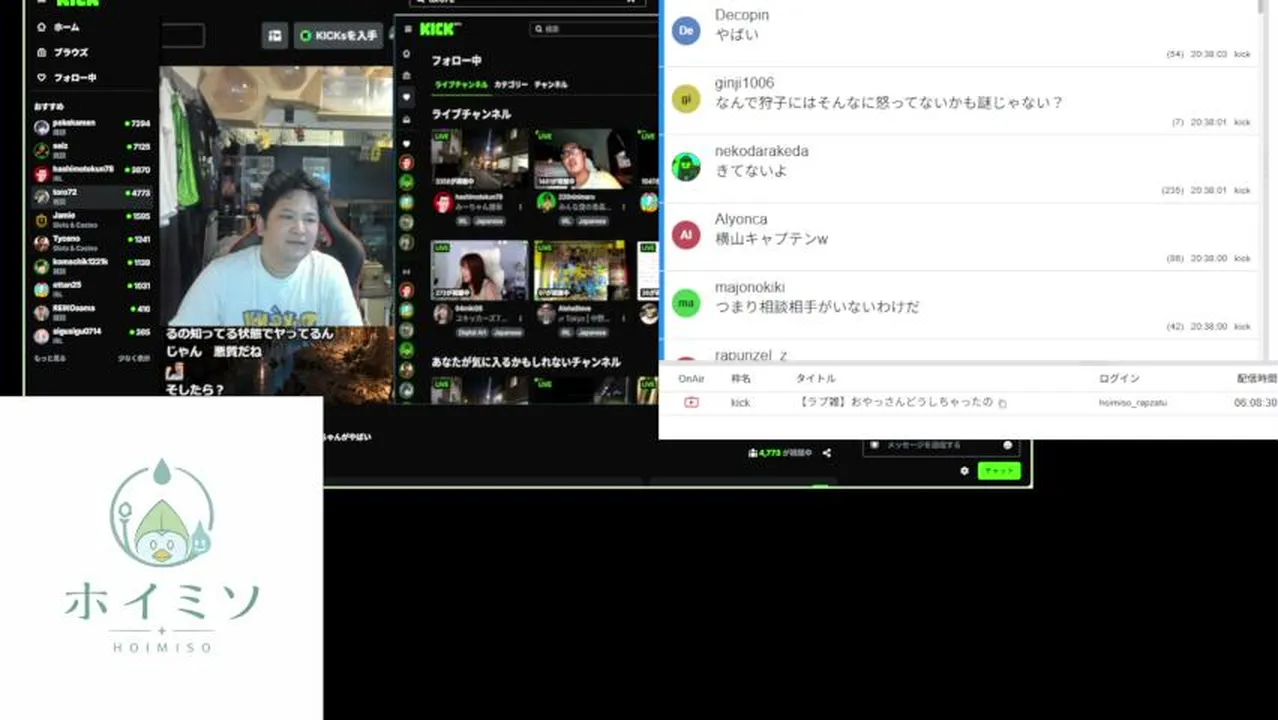
Task: Open recommended channel Tyceno
Action: 91,241
